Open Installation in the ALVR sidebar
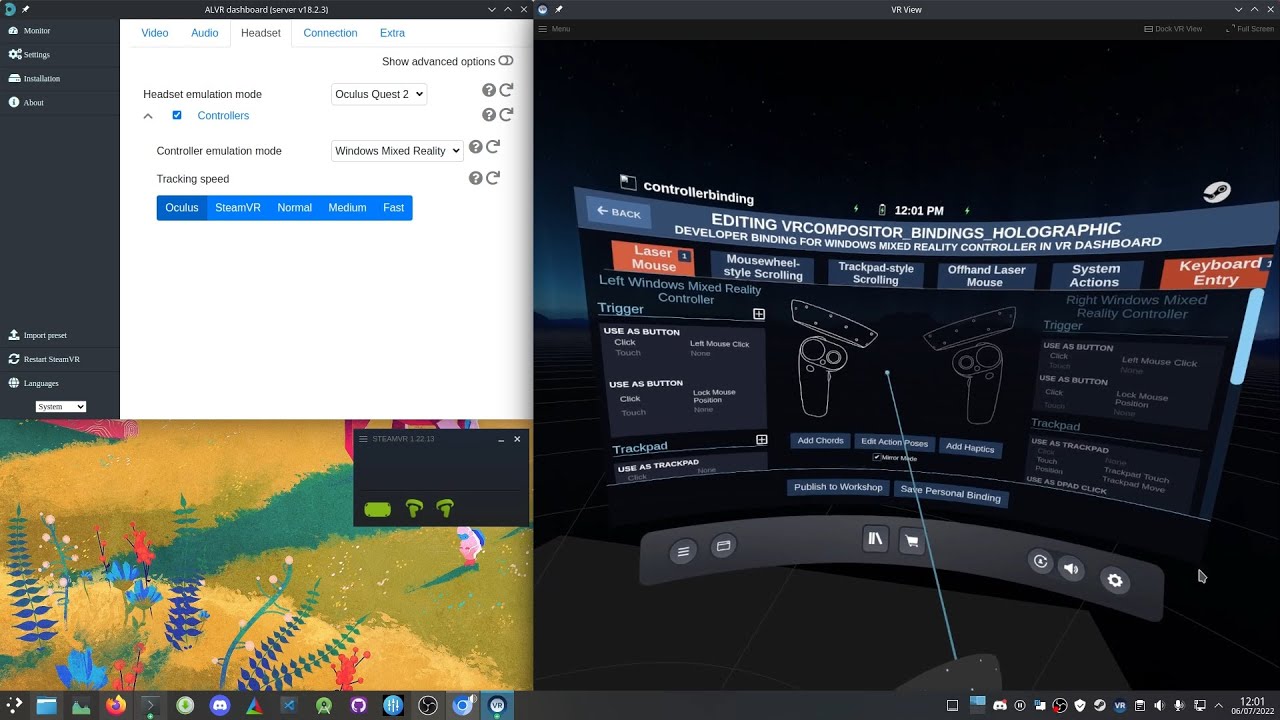Image resolution: width=1280 pixels, height=720 pixels. pos(35,78)
